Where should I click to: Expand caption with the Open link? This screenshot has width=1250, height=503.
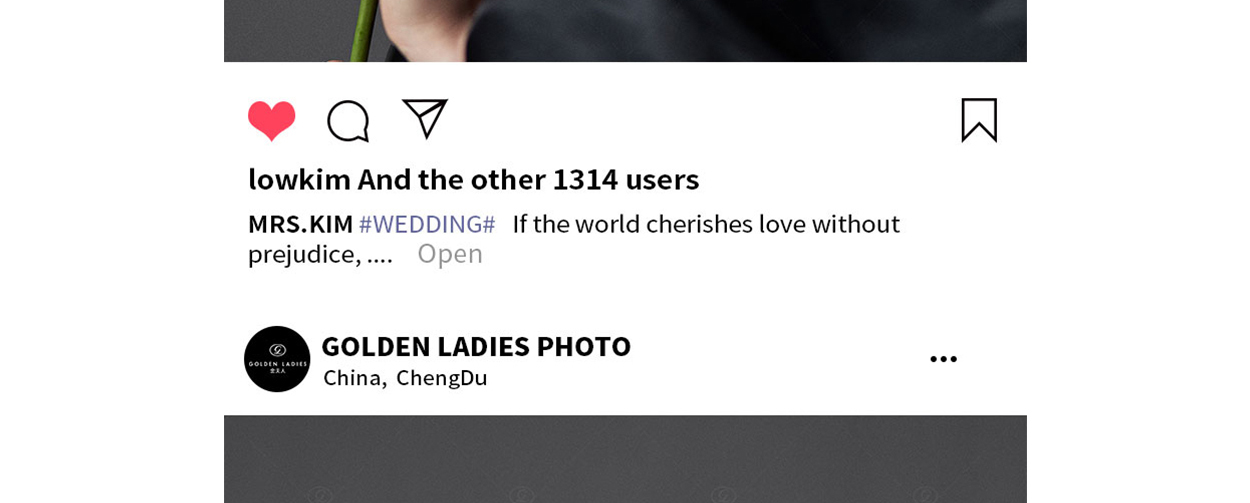(x=450, y=254)
